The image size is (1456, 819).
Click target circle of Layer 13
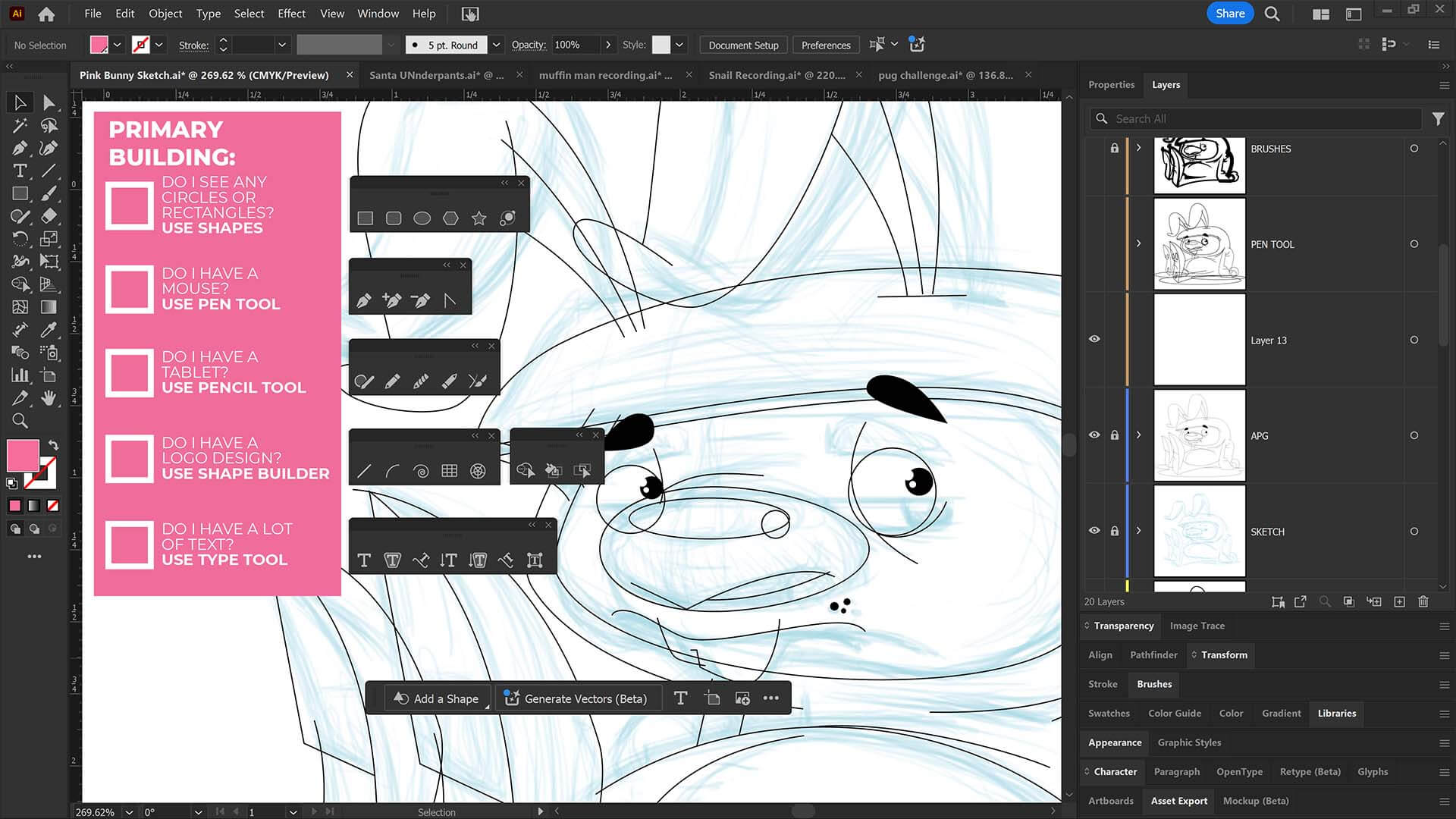pos(1414,340)
